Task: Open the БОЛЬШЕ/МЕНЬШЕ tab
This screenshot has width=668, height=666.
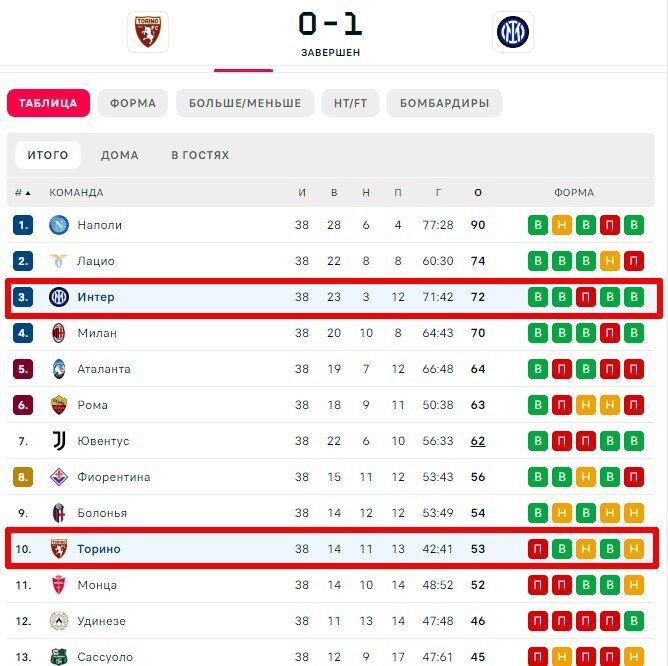Action: (x=245, y=103)
